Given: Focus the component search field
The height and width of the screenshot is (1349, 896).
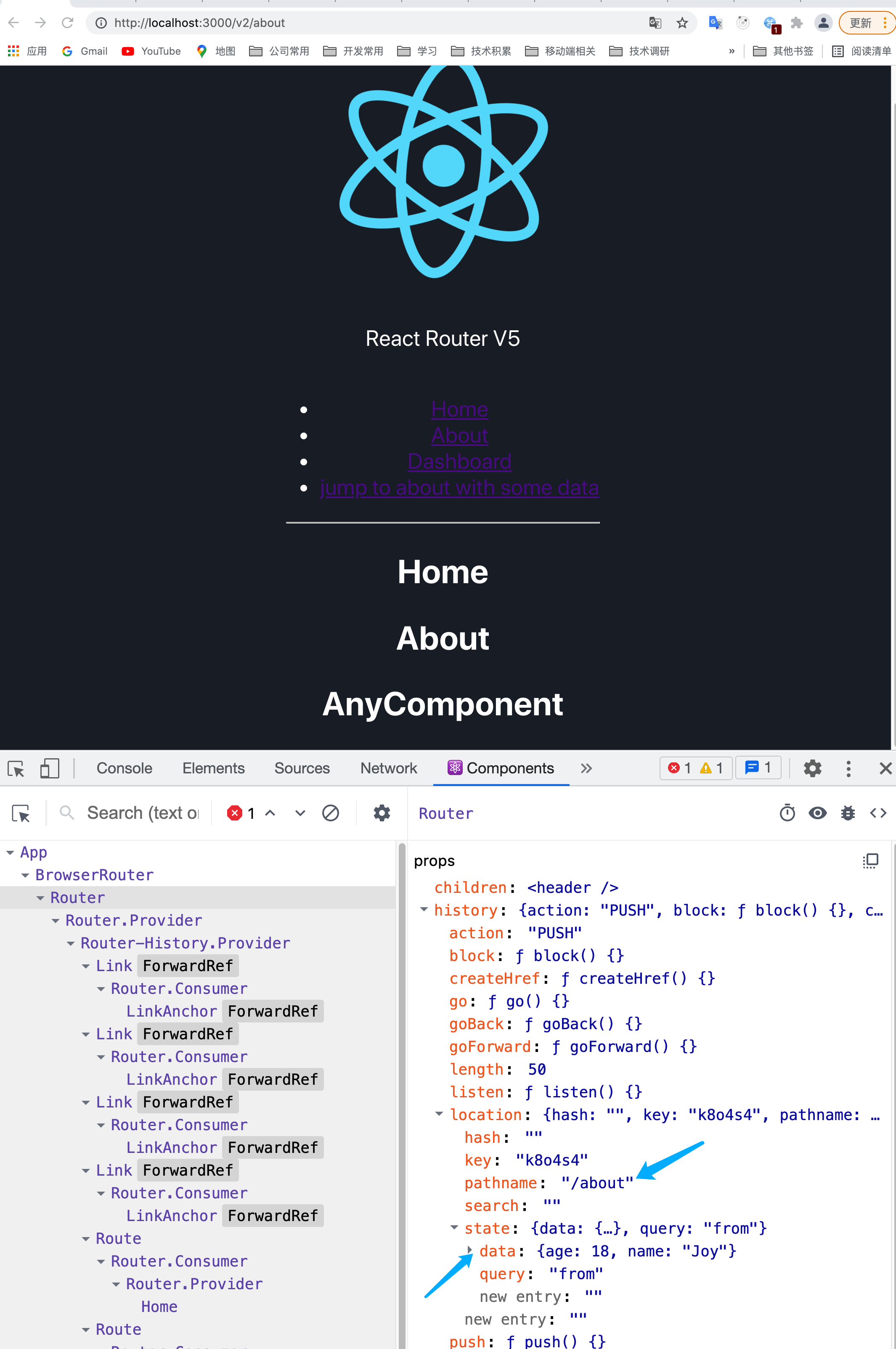Looking at the screenshot, I should click(143, 813).
